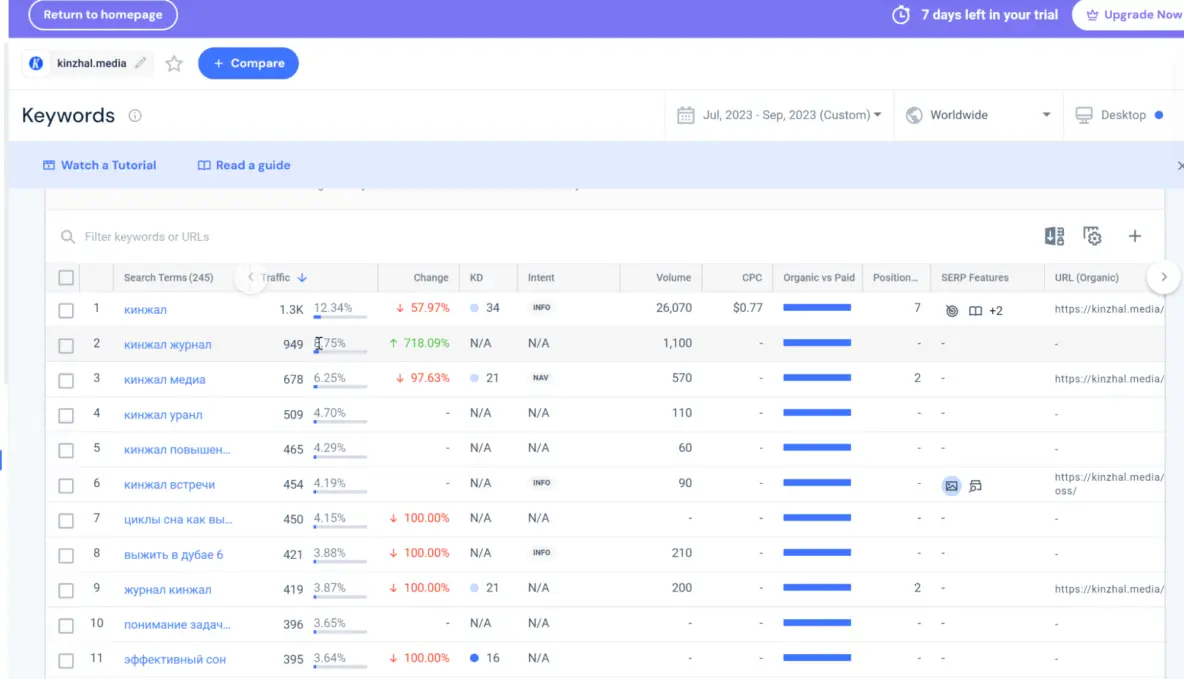Image resolution: width=1184 pixels, height=679 pixels.
Task: Click the Compare button
Action: click(x=248, y=63)
